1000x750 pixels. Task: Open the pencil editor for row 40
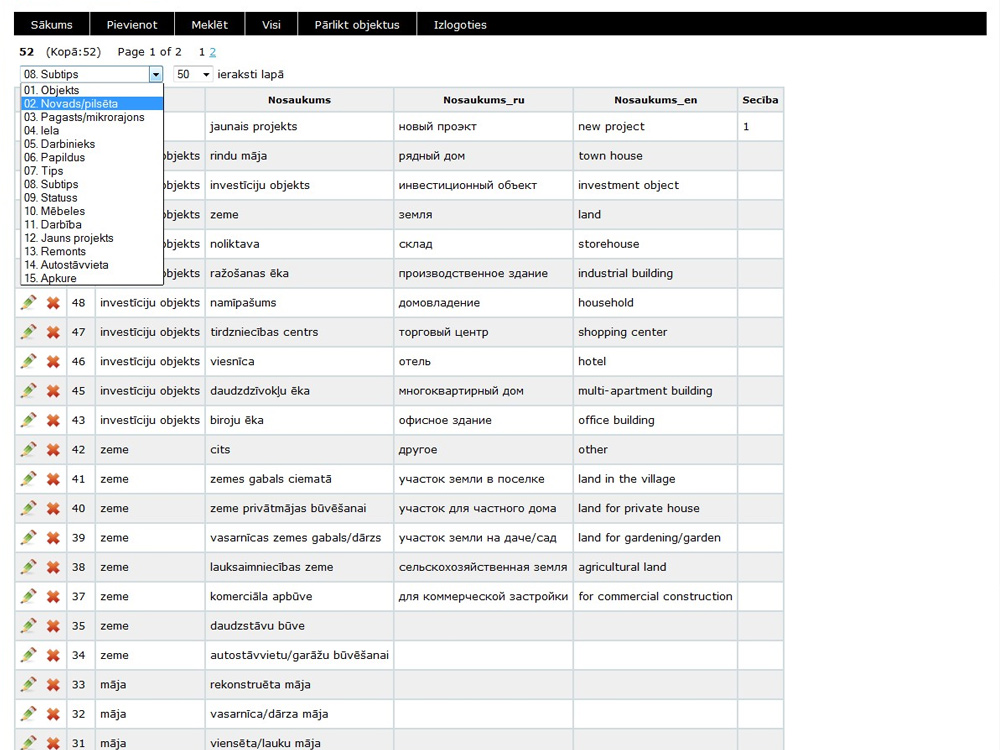(x=29, y=508)
